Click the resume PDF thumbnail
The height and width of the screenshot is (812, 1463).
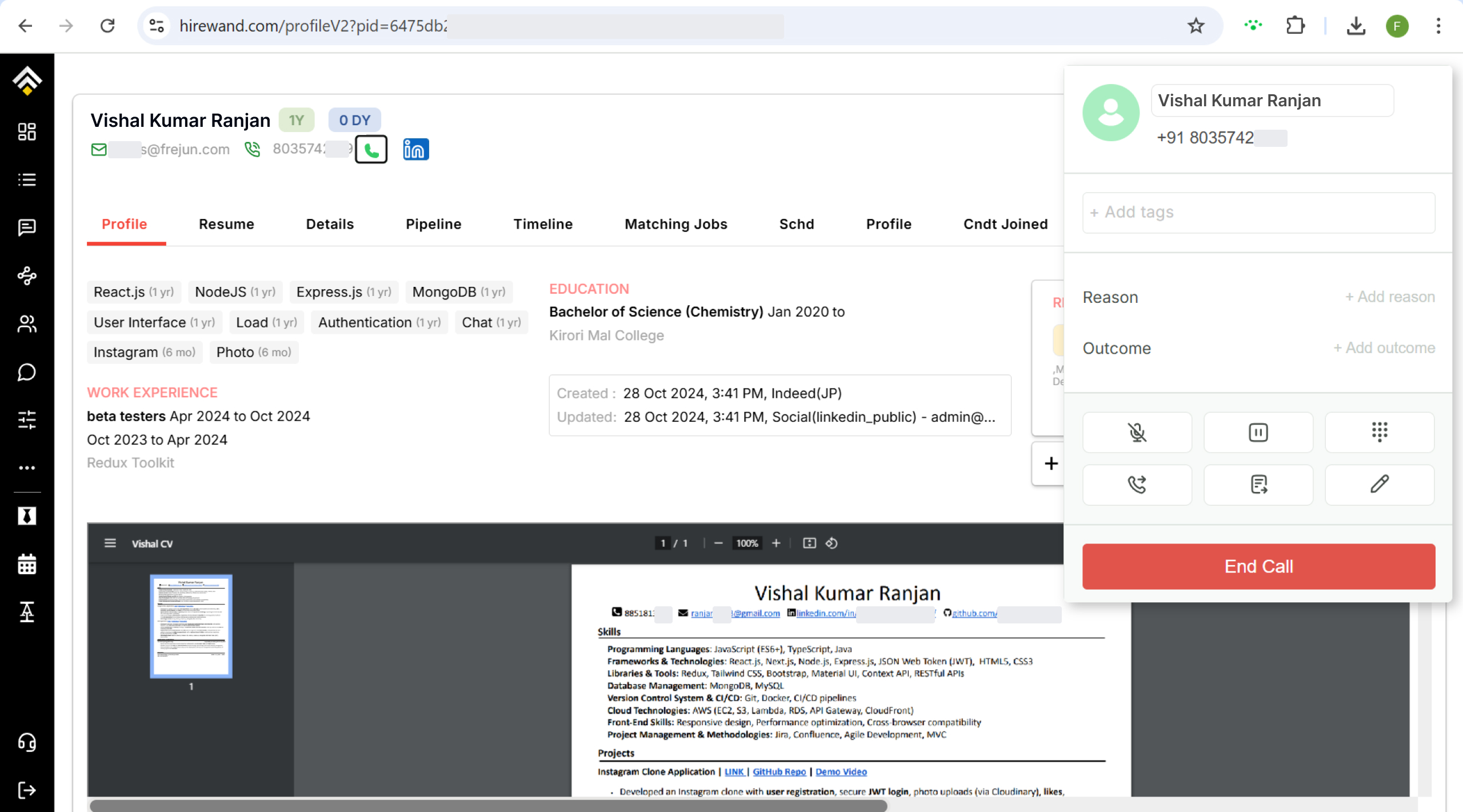click(x=191, y=627)
